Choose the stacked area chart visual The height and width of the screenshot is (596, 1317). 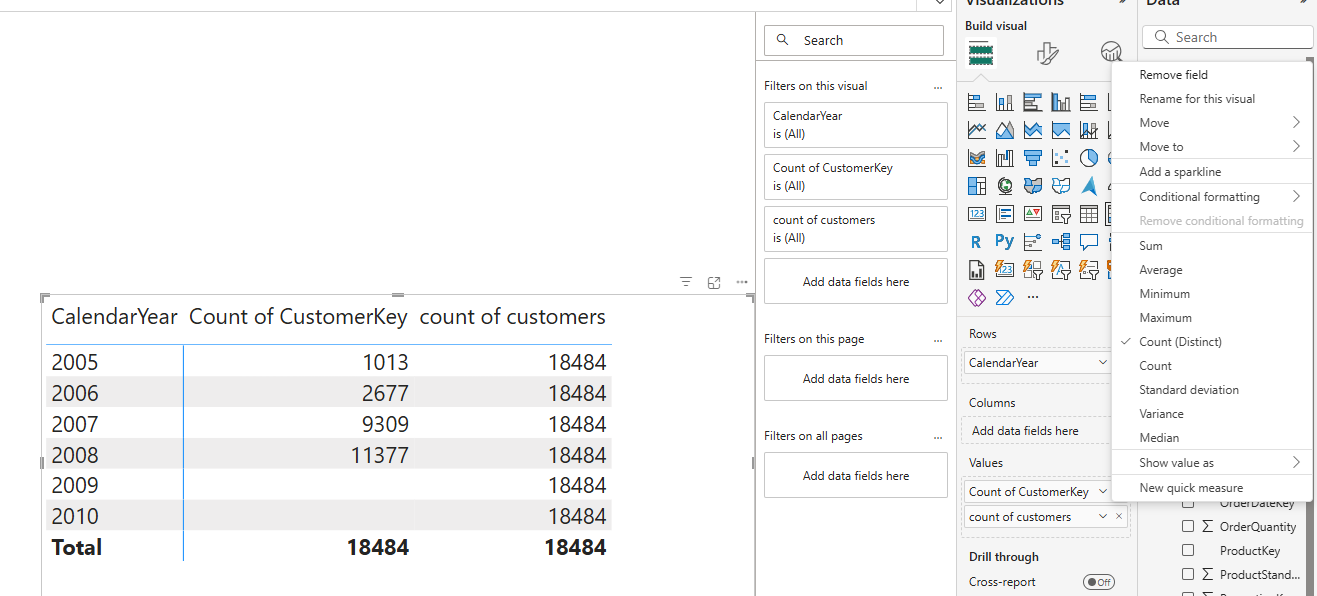click(1033, 130)
